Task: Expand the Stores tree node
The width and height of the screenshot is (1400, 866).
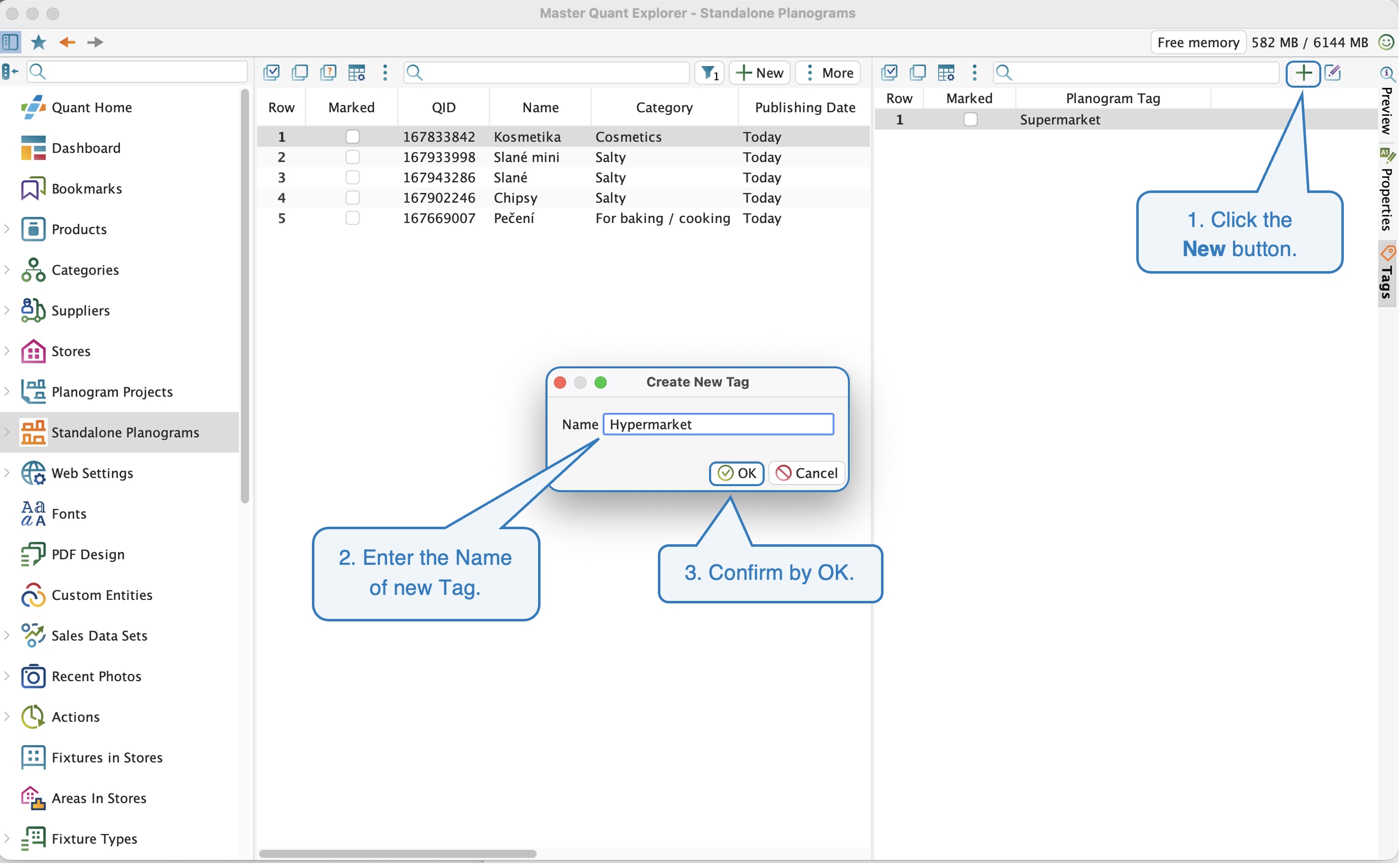Action: 7,351
